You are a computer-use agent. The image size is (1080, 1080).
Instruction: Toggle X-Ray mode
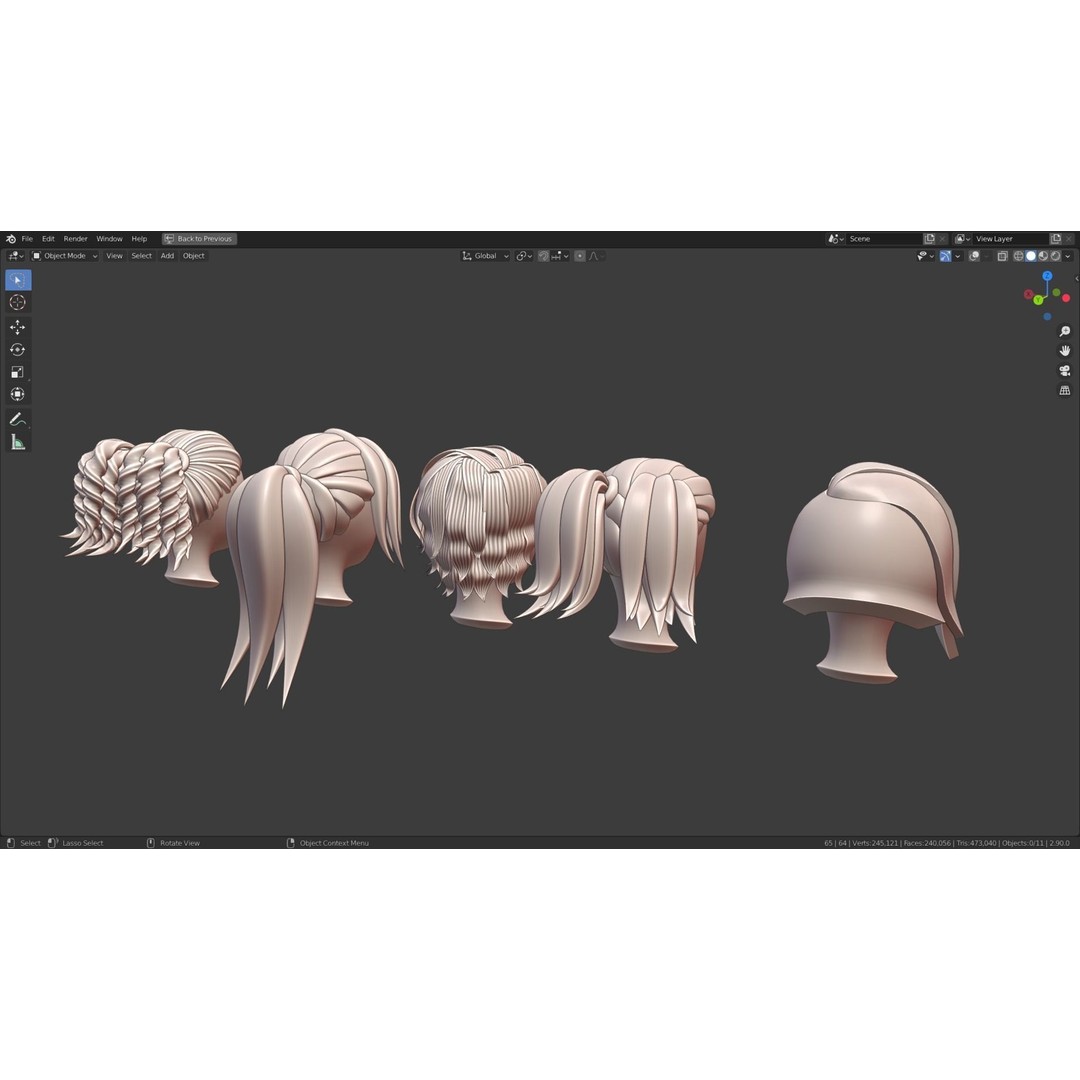coord(1003,256)
